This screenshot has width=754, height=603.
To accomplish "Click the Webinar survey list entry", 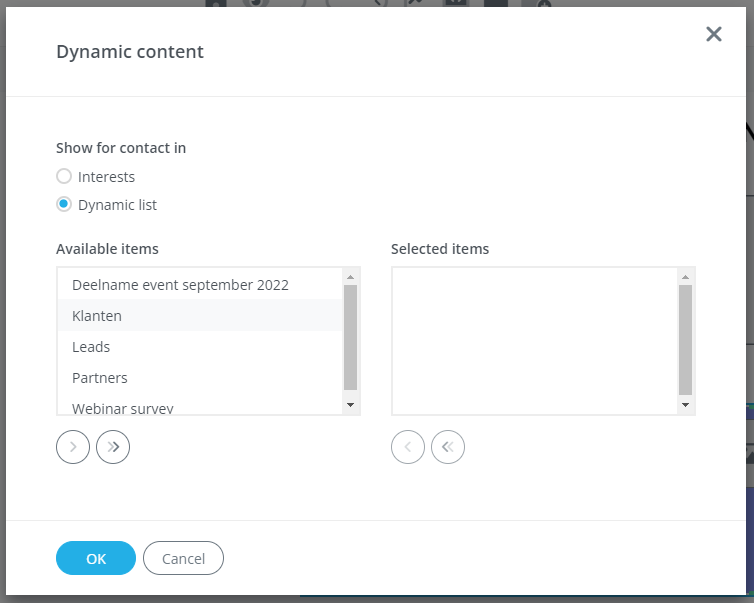I will coord(123,408).
